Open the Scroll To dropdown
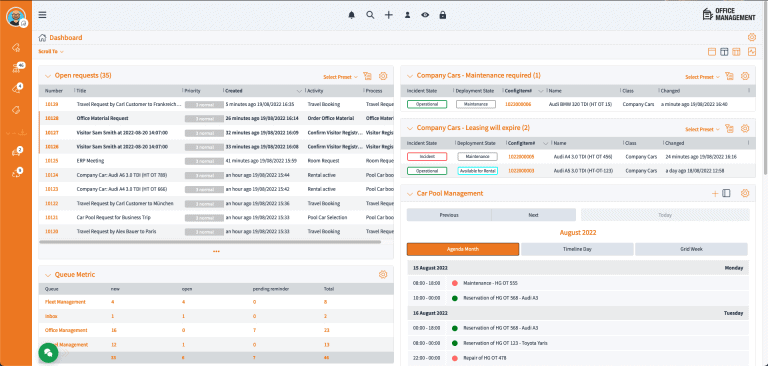The image size is (768, 366). [51, 51]
